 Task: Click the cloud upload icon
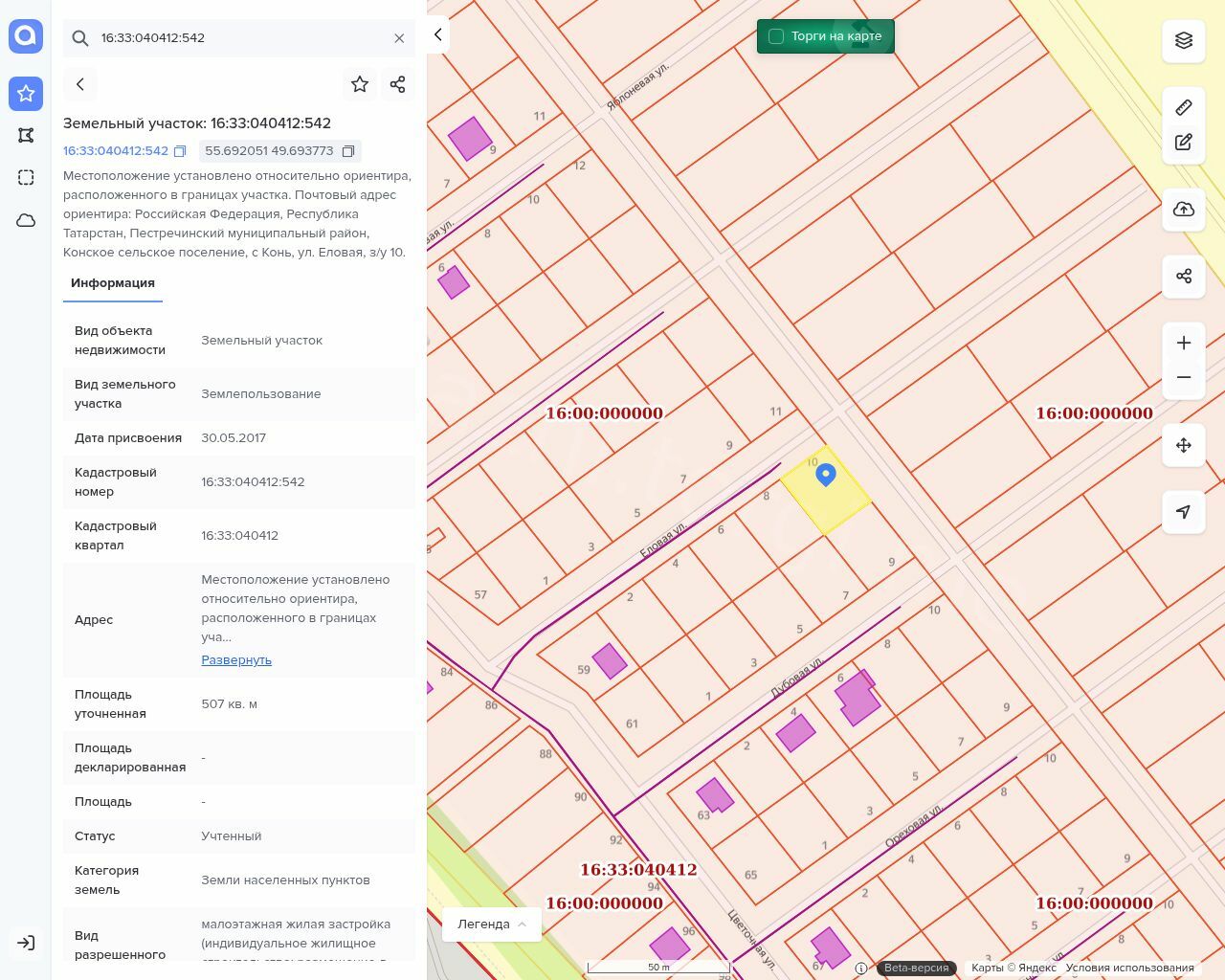1183,210
